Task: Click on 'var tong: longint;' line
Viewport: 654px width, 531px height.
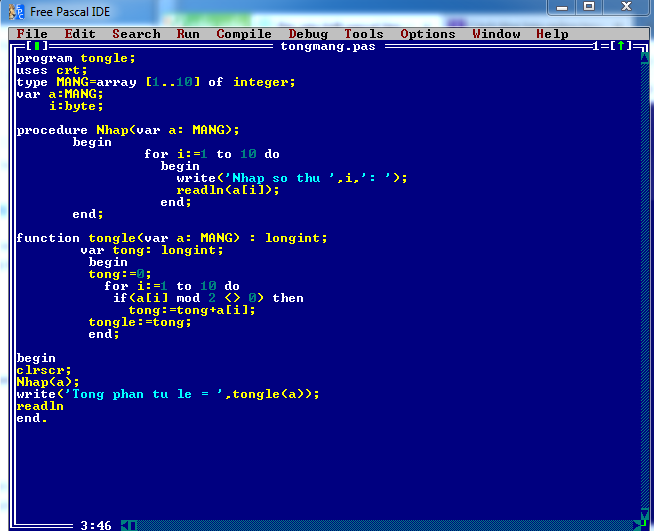Action: [x=152, y=250]
